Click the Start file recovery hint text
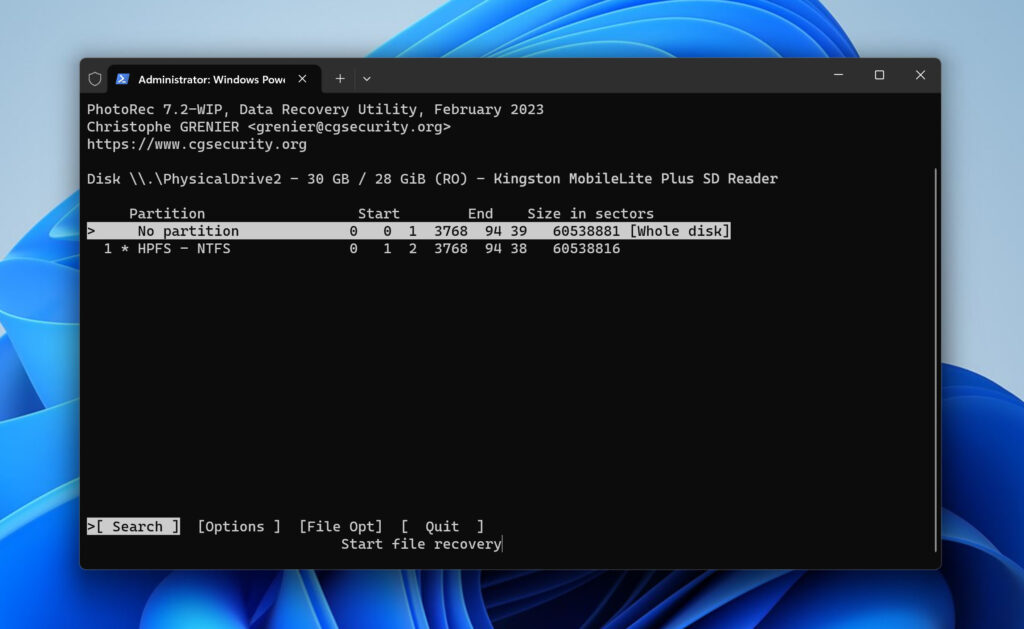Screen dimensions: 1024x629 point(420,544)
